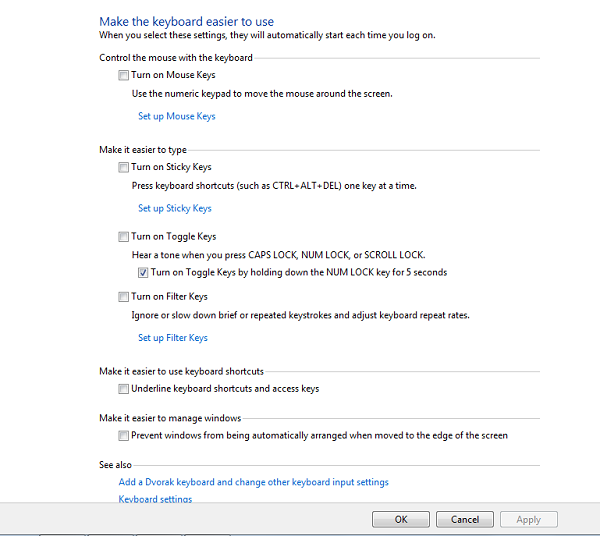Enable the Turn on Mouse Keys checkbox
The height and width of the screenshot is (536, 600).
click(124, 75)
